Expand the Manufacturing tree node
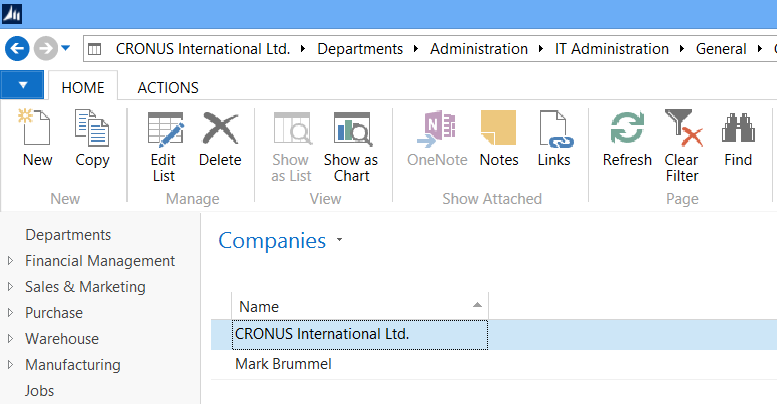The image size is (777, 404). click(11, 365)
